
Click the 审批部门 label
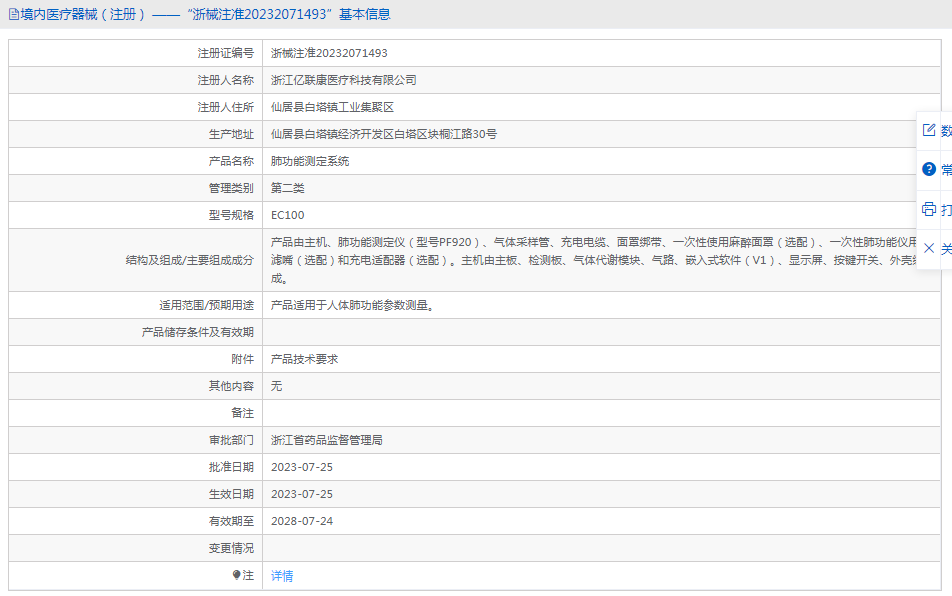tap(231, 440)
